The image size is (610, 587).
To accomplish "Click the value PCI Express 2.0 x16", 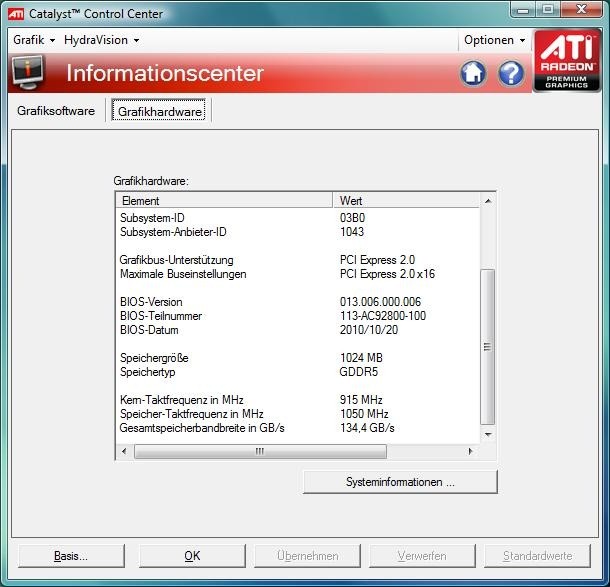I will [387, 274].
